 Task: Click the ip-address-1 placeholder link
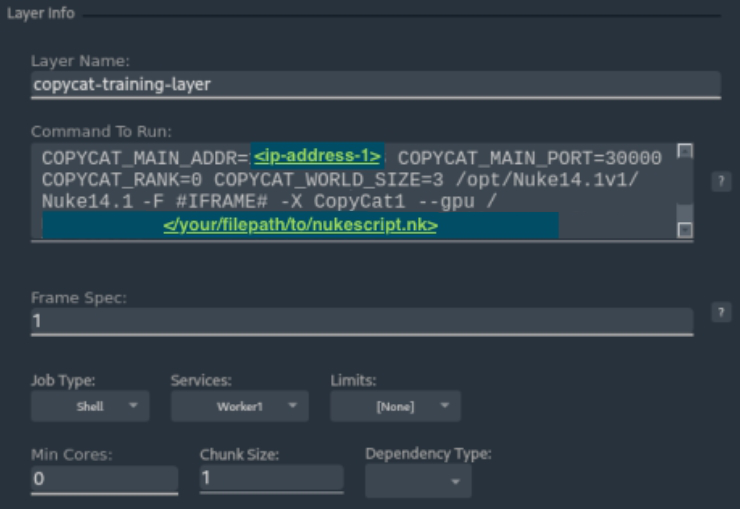tap(316, 157)
